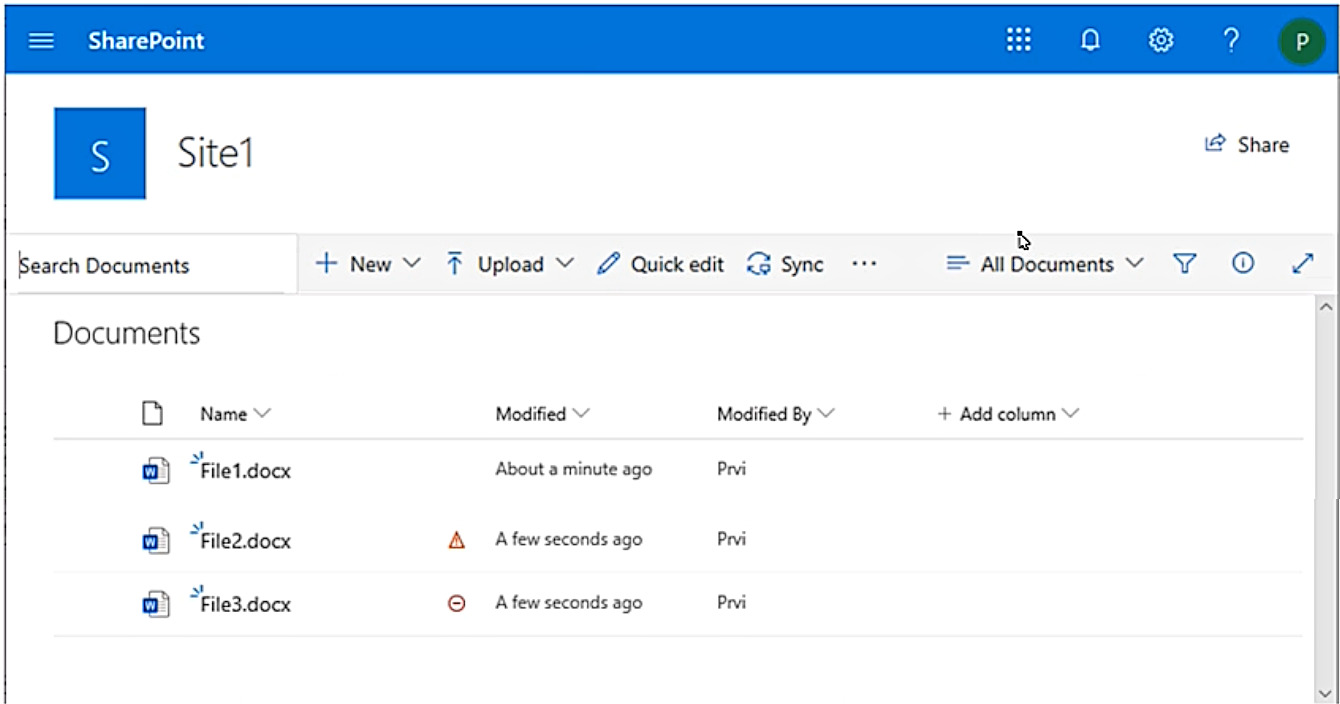Click the warning triangle icon beside File2.docx

[457, 540]
